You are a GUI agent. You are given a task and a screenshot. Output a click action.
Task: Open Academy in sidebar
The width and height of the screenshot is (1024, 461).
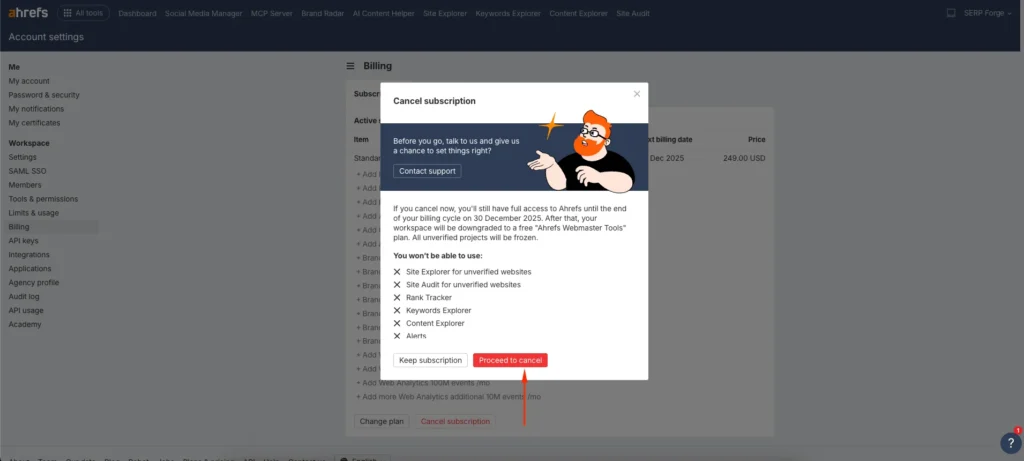tap(25, 325)
